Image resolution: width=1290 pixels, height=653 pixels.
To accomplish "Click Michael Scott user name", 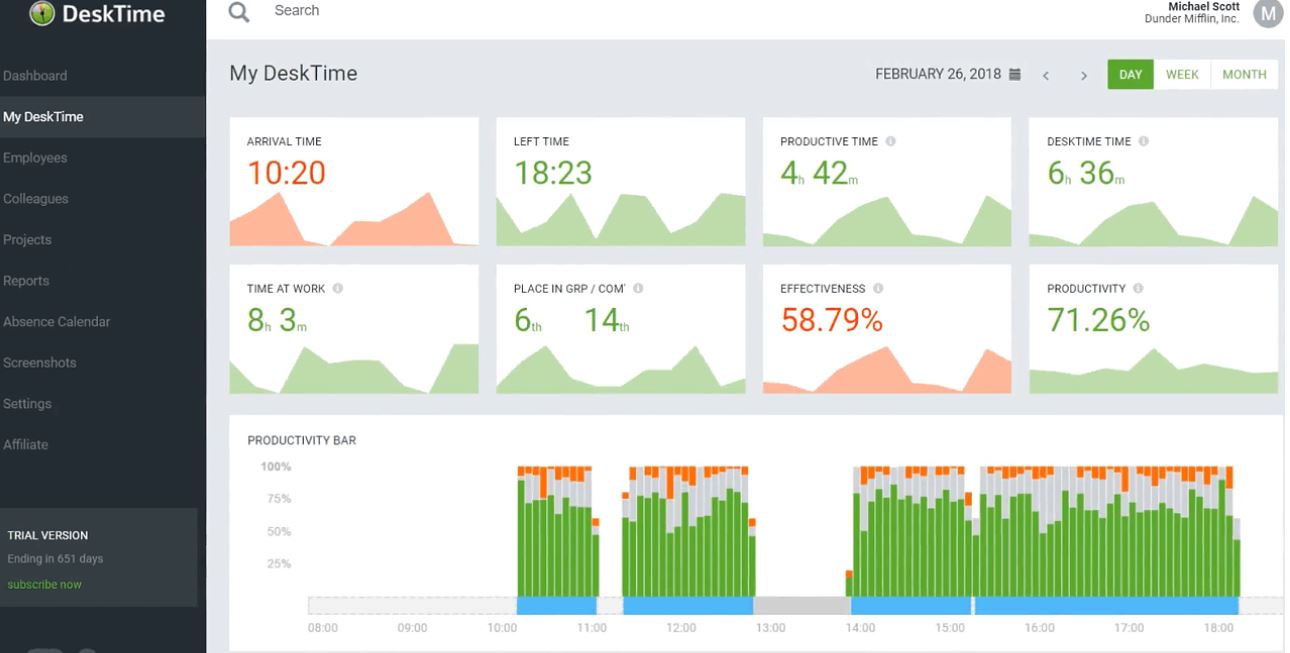I will (1203, 6).
